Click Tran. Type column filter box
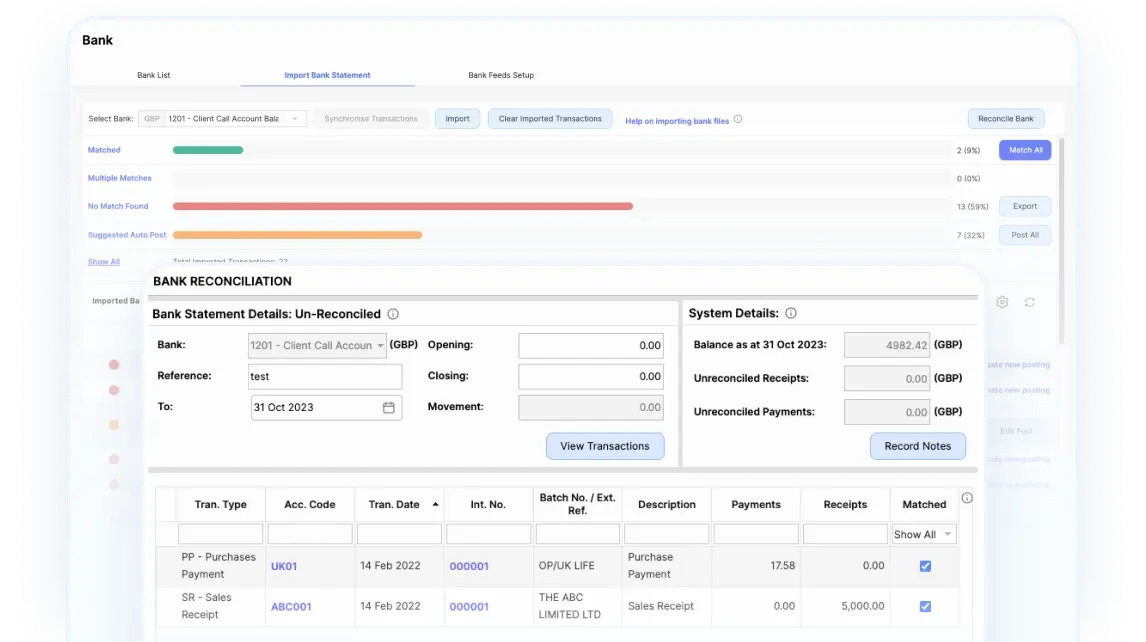 pos(220,534)
